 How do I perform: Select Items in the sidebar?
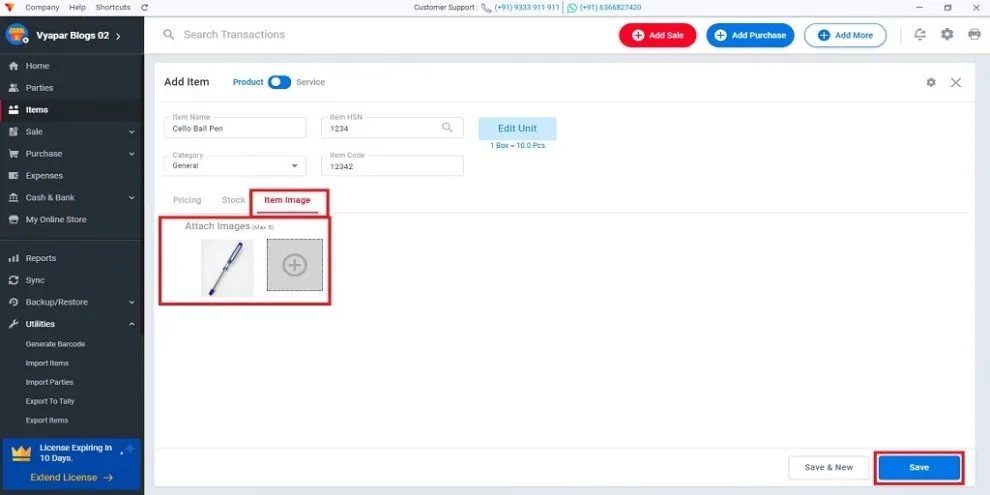click(x=37, y=110)
